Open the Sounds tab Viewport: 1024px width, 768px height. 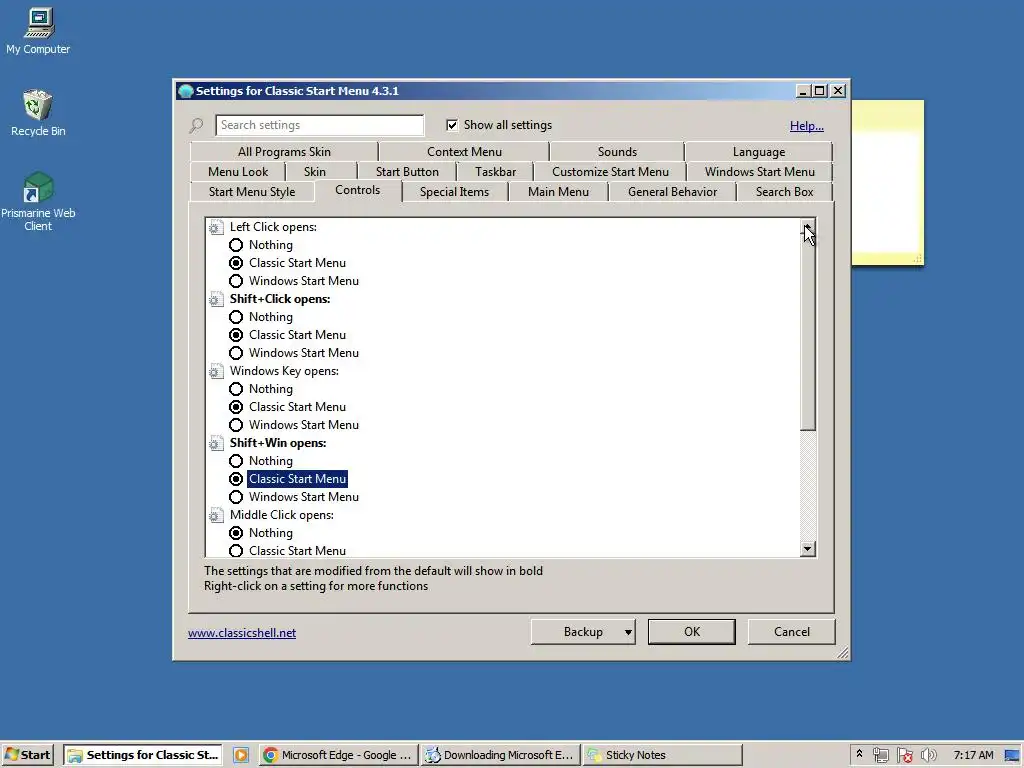click(617, 152)
